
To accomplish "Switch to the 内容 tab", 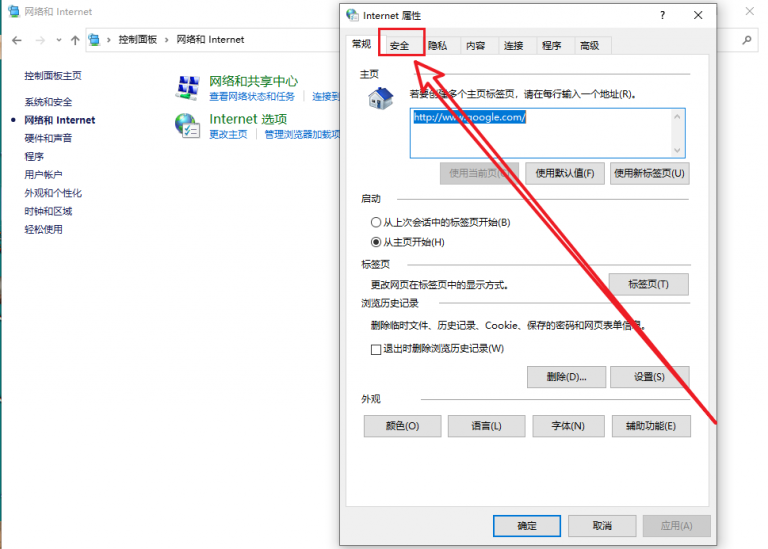I will click(476, 46).
